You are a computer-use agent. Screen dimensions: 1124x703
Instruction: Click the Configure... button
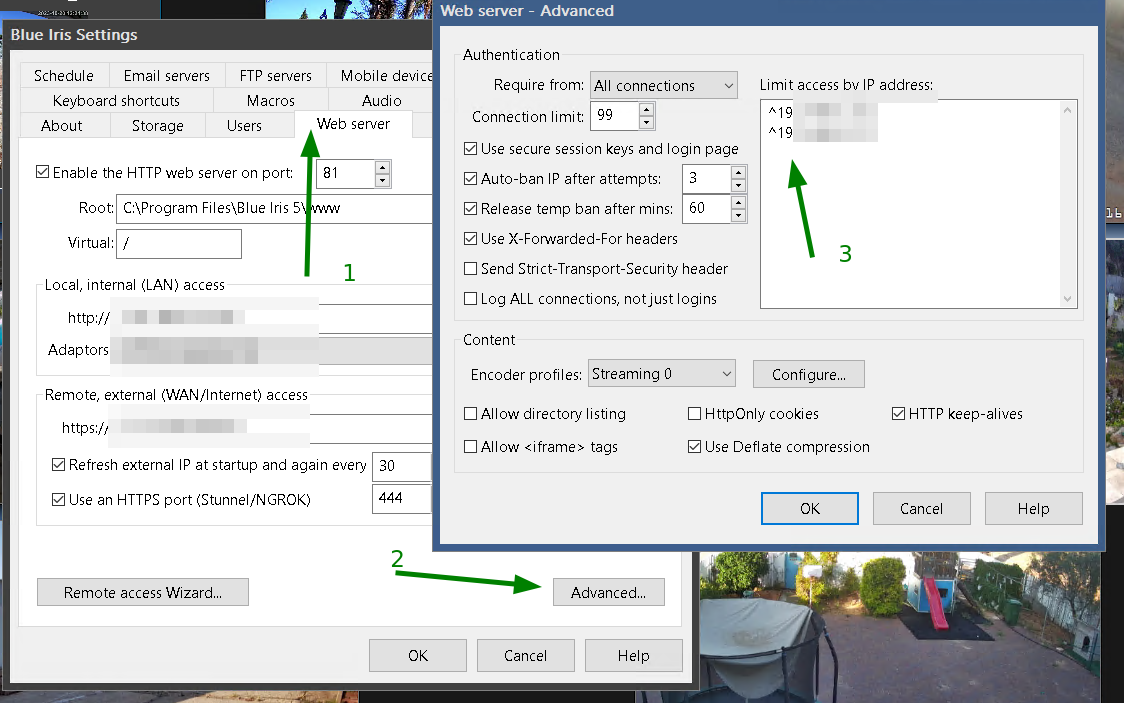coord(808,374)
